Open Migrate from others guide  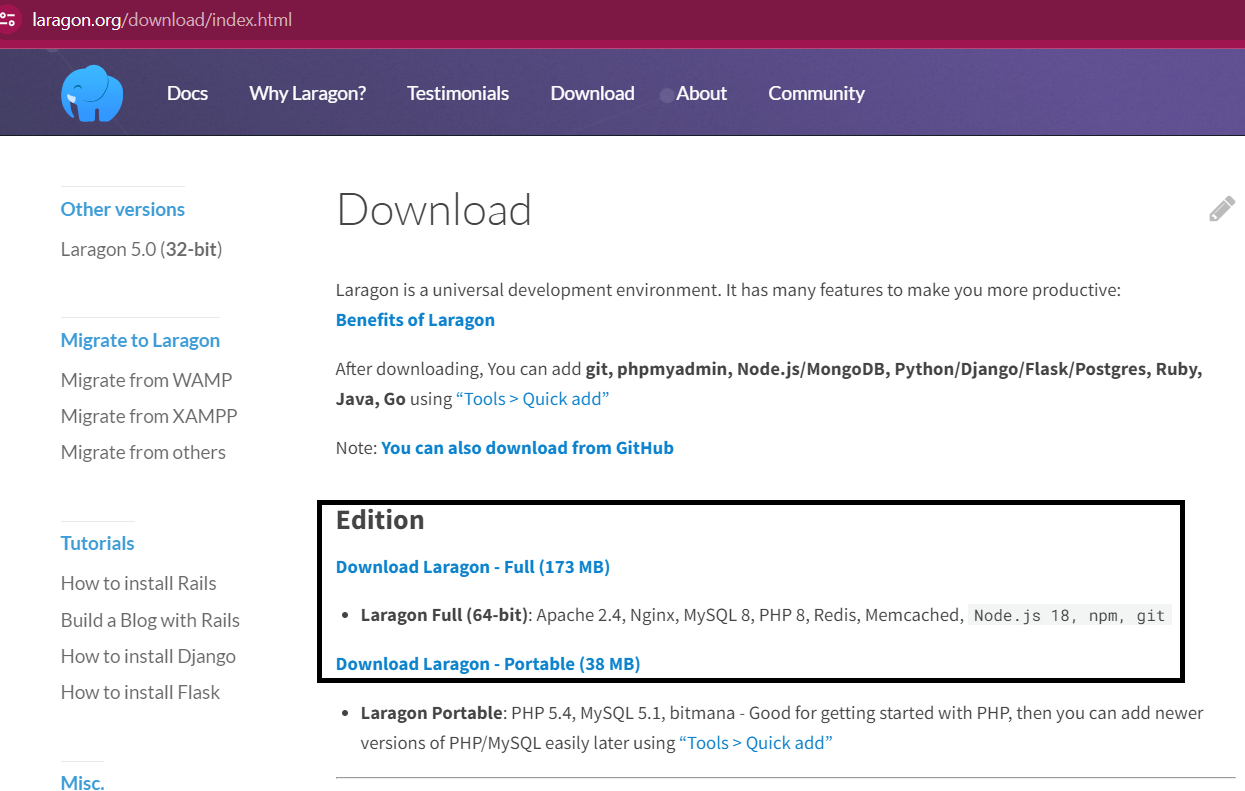pyautogui.click(x=143, y=452)
